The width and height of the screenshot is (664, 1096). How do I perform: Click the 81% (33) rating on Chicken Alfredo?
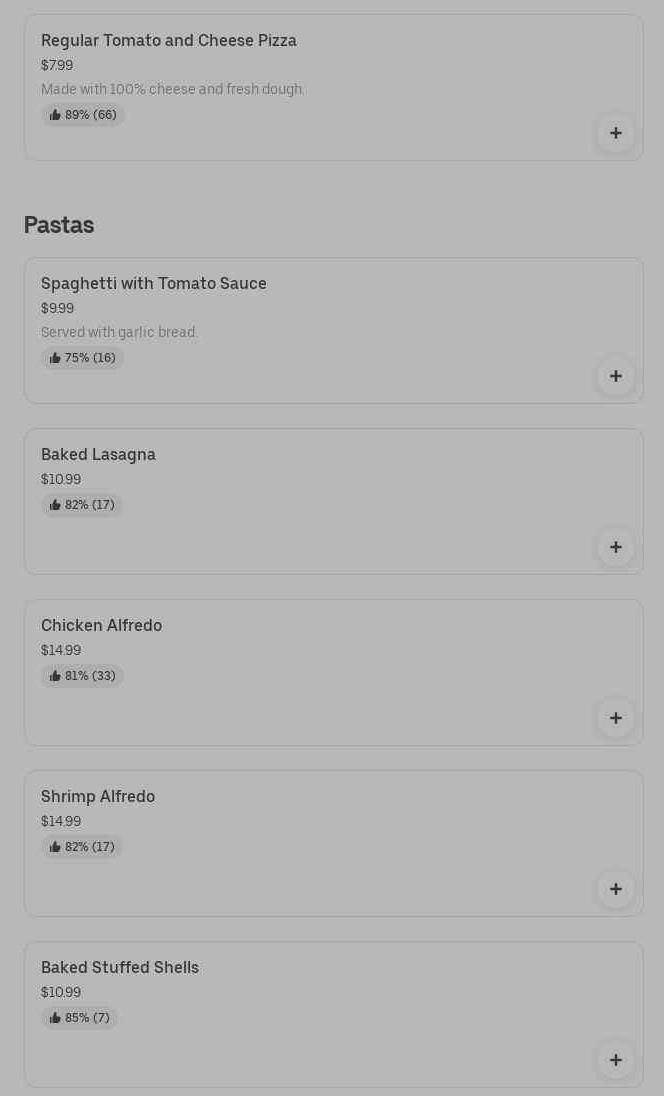[x=82, y=676]
